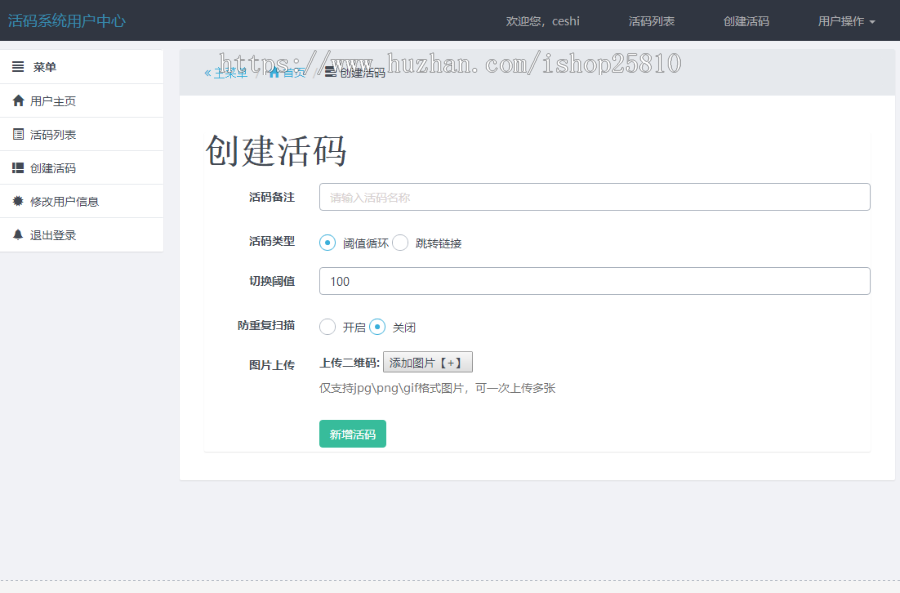Click the bell icon beside 退出登录
Image resolution: width=900 pixels, height=593 pixels.
18,233
